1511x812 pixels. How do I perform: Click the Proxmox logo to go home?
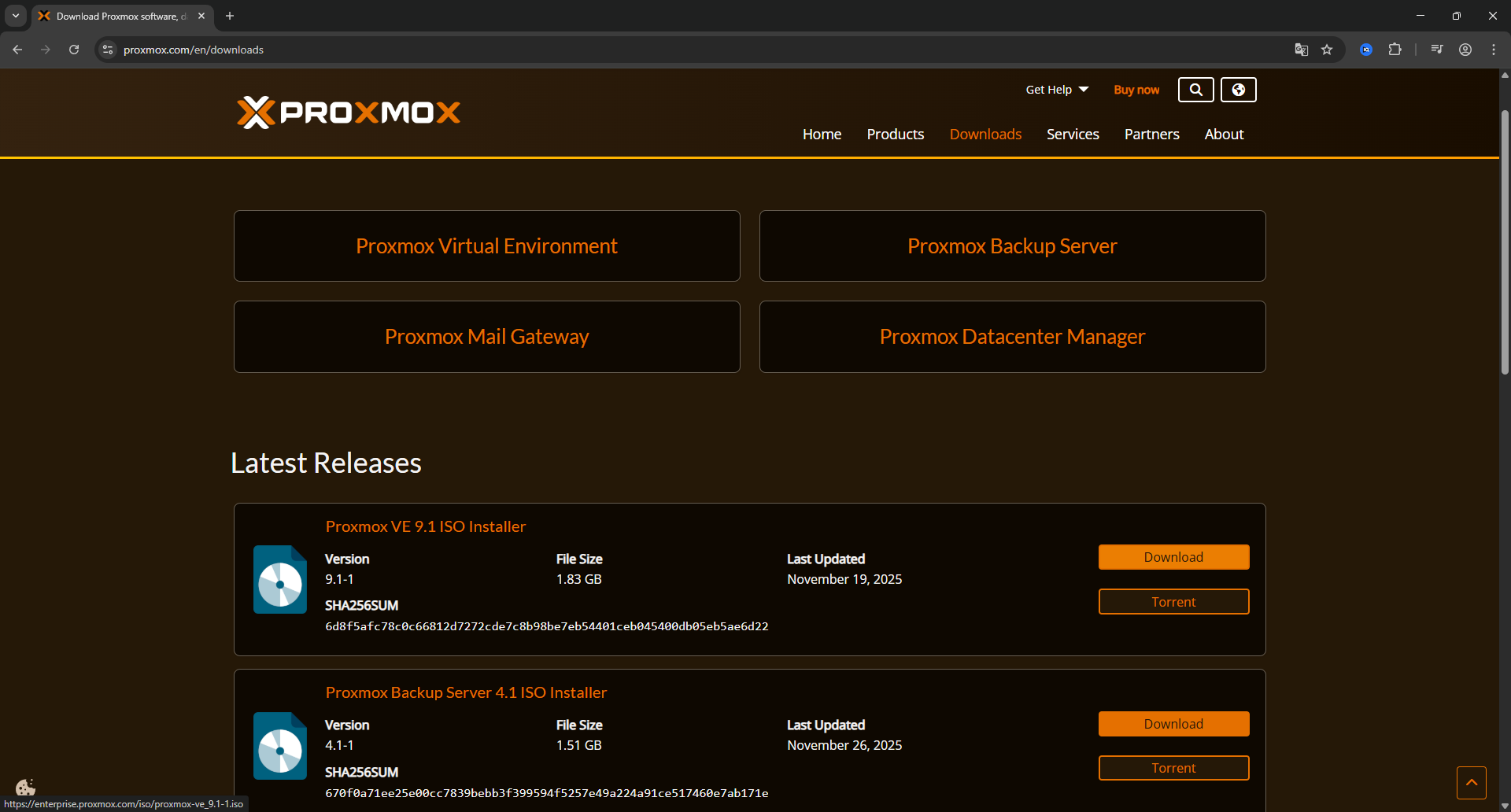click(x=349, y=112)
